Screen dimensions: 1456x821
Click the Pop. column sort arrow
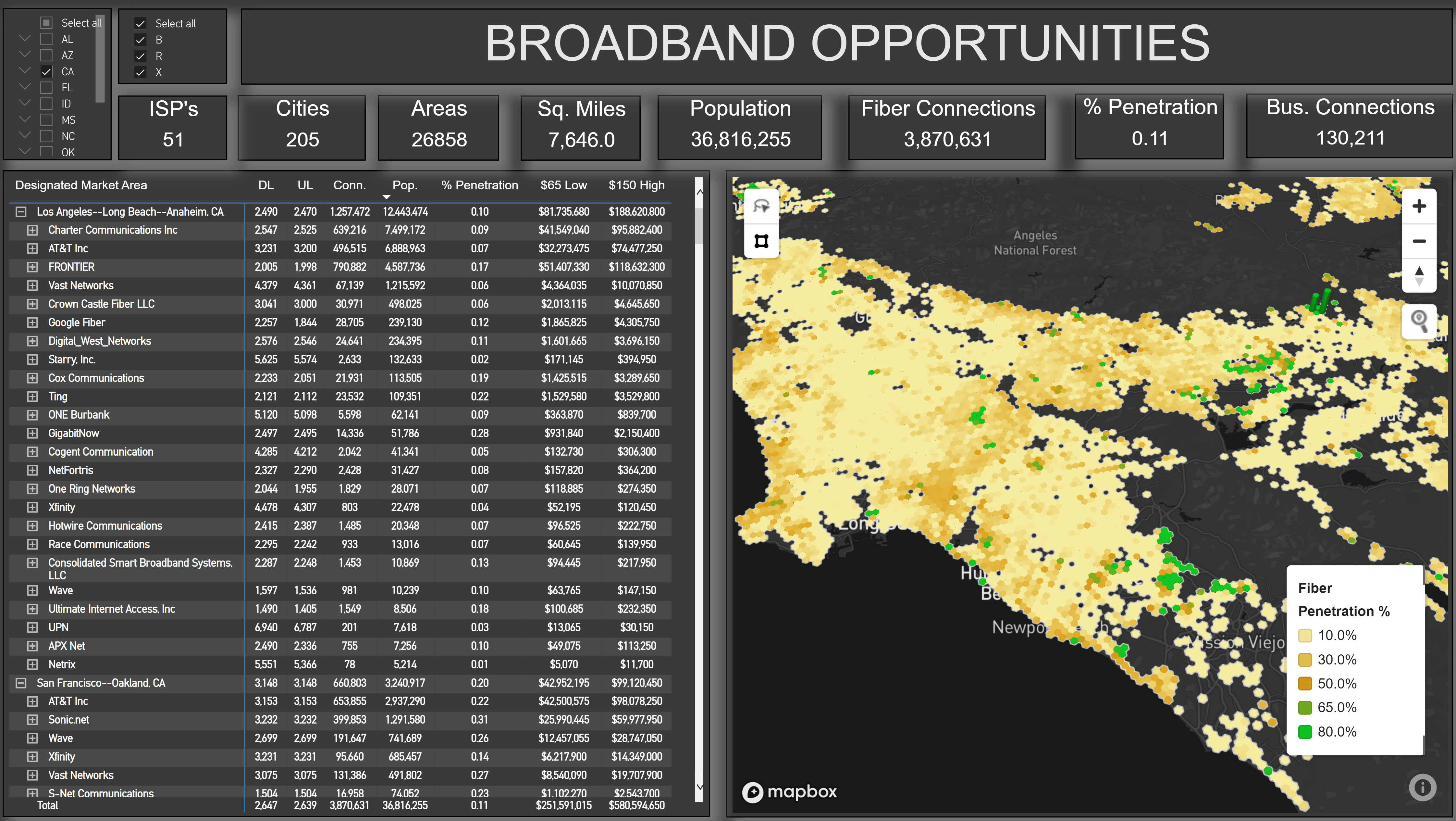click(387, 197)
